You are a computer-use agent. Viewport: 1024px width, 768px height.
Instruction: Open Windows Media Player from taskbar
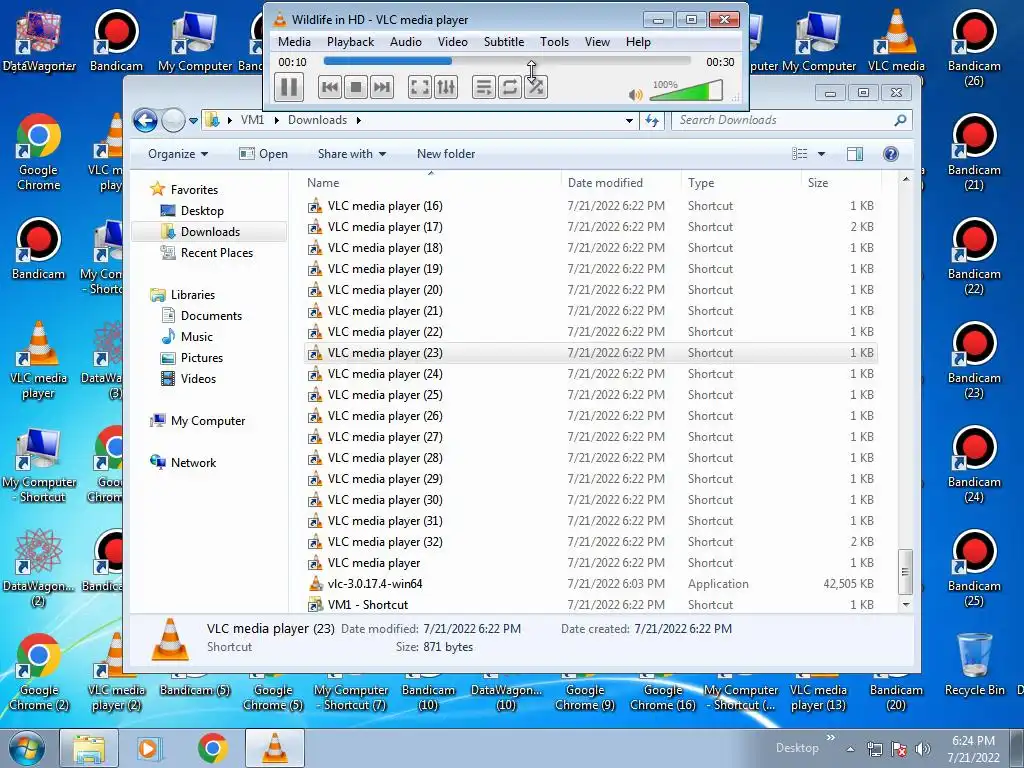coord(148,748)
